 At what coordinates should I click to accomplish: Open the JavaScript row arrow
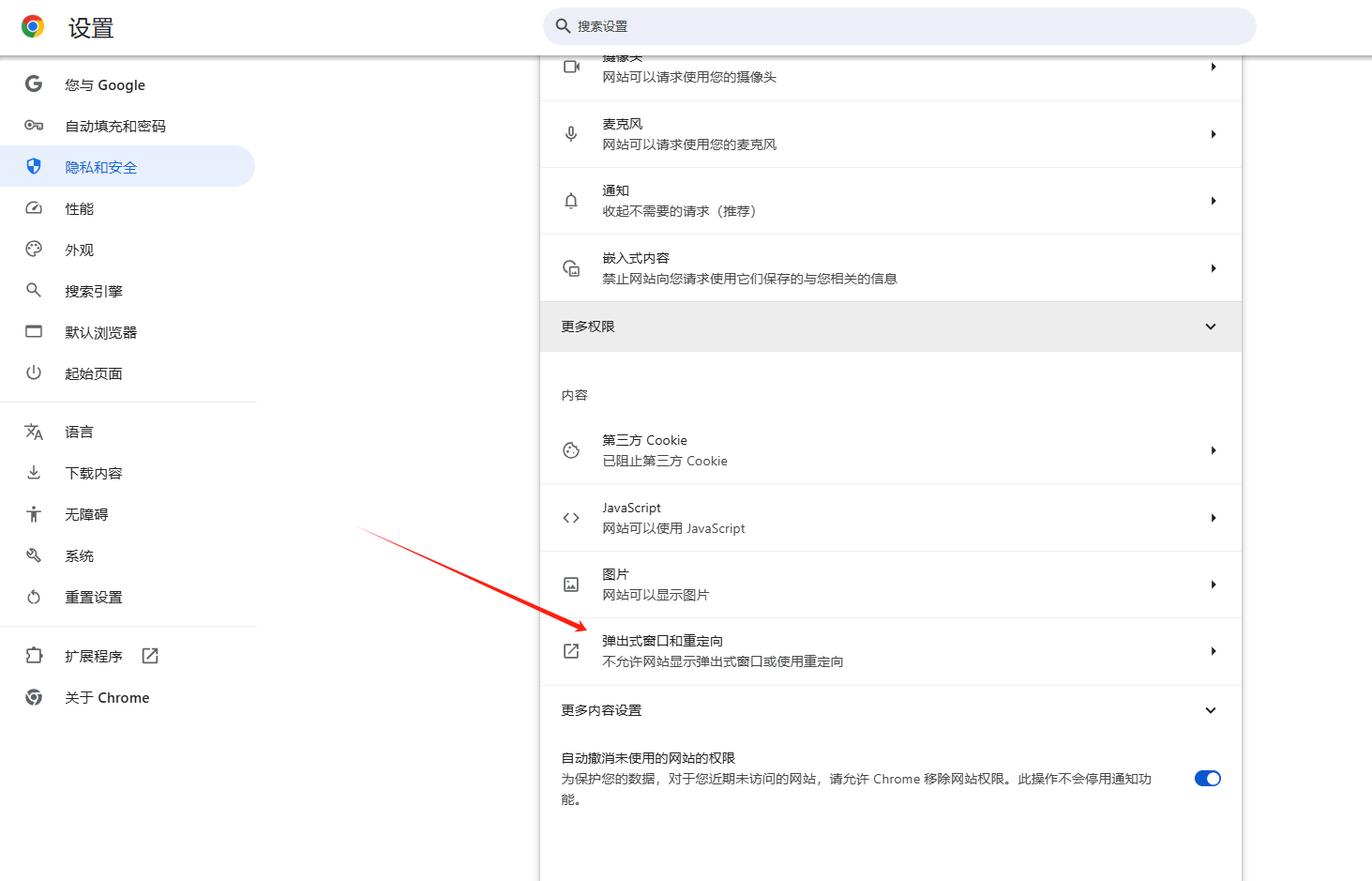pyautogui.click(x=1214, y=518)
